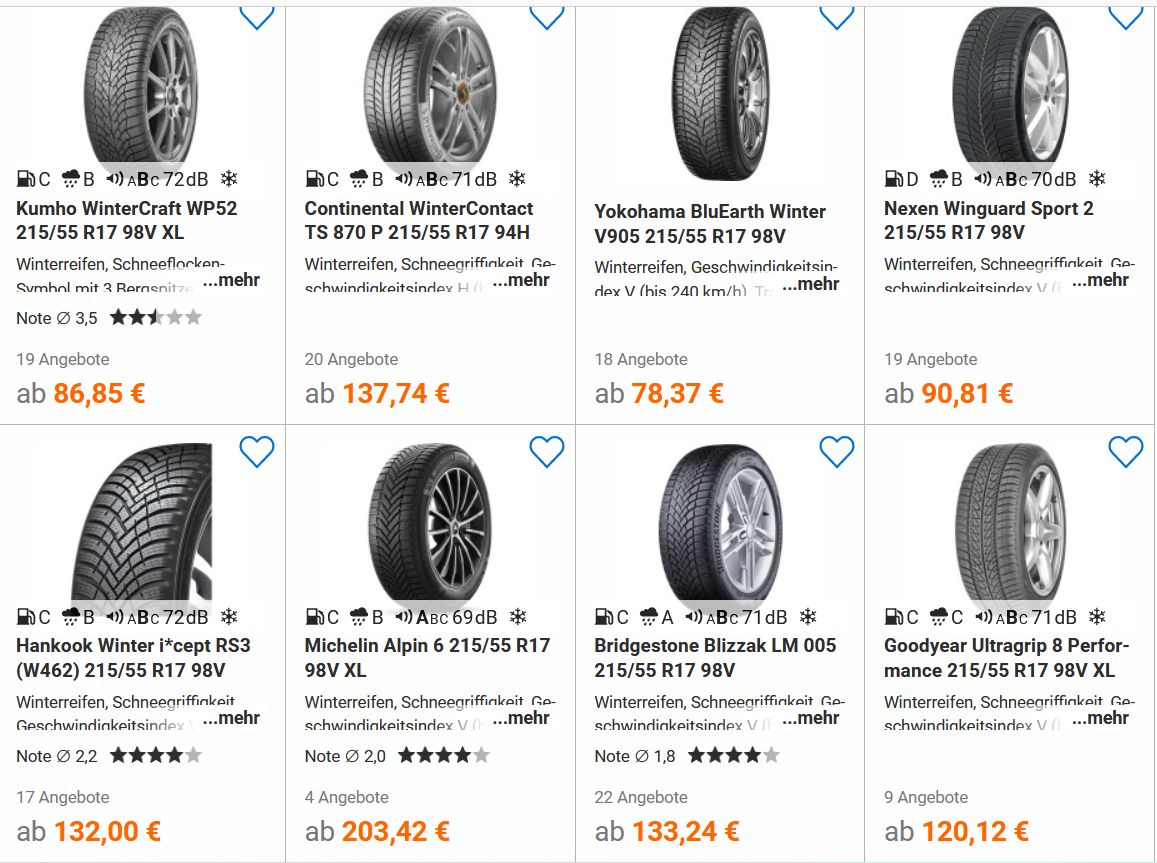Image resolution: width=1157 pixels, height=863 pixels.
Task: Show more of Michelin Alpin 6 description
Action: [521, 718]
